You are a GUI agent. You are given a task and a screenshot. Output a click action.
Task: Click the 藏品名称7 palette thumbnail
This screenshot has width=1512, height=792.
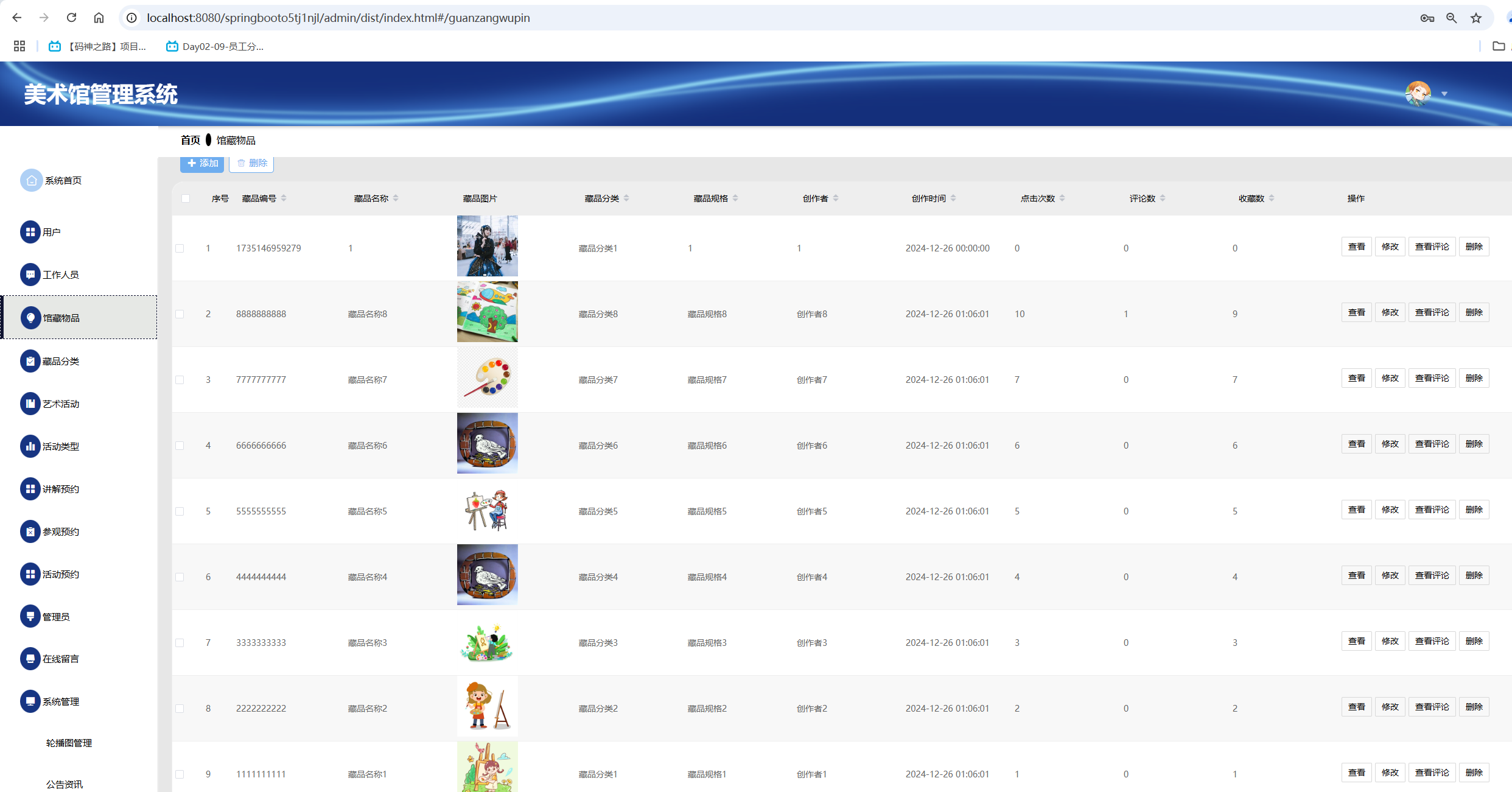click(487, 378)
